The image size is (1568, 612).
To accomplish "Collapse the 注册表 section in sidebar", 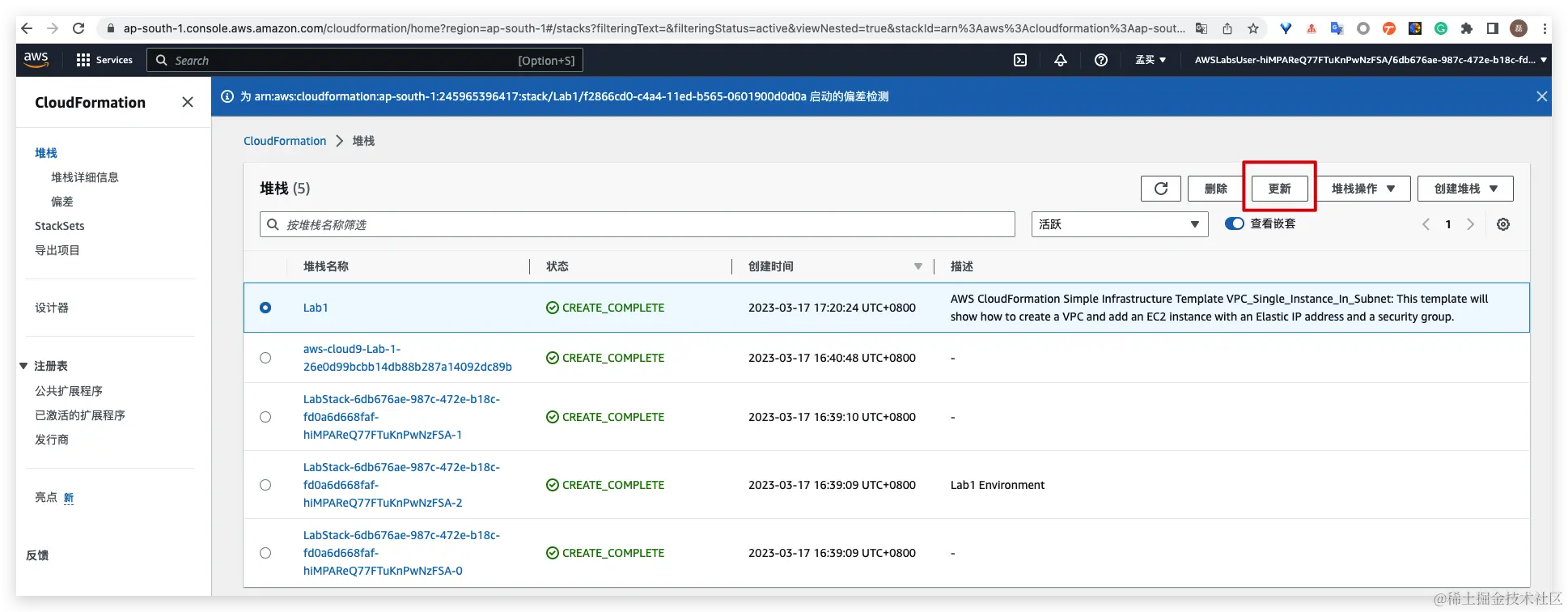I will click(x=23, y=366).
